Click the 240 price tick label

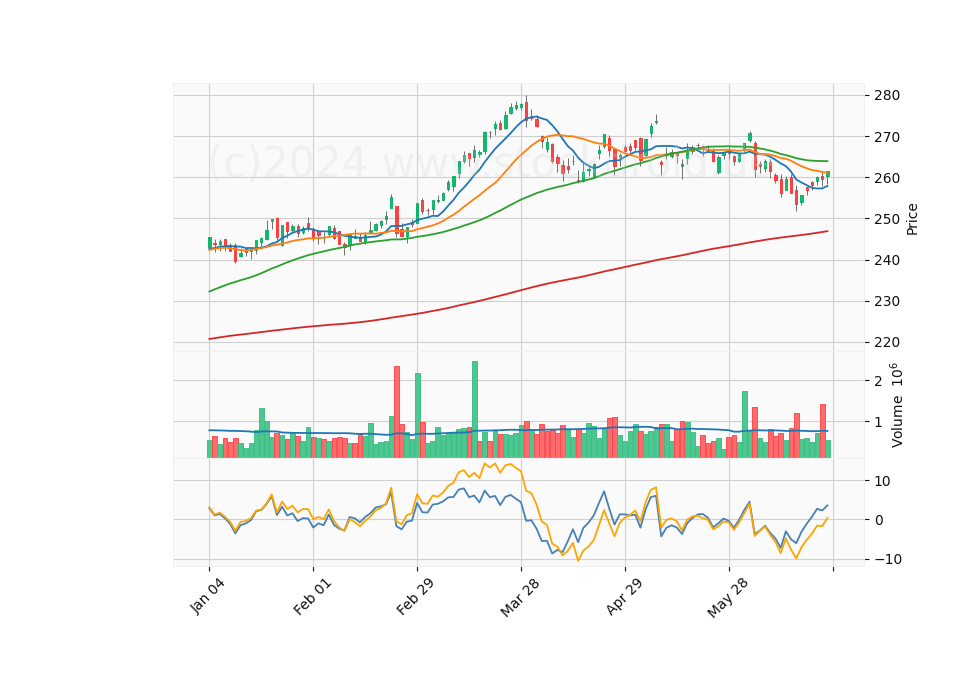(x=887, y=260)
